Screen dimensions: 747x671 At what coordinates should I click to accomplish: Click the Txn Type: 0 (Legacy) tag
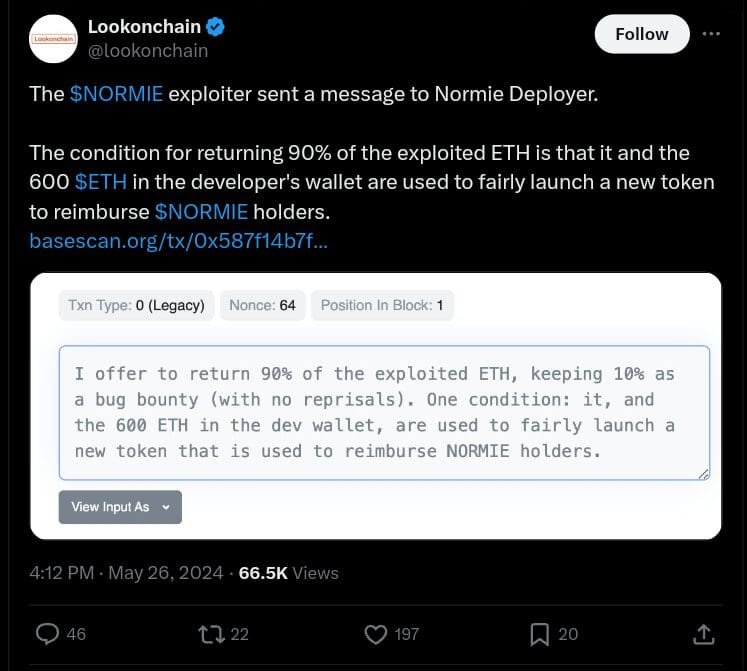pos(136,305)
